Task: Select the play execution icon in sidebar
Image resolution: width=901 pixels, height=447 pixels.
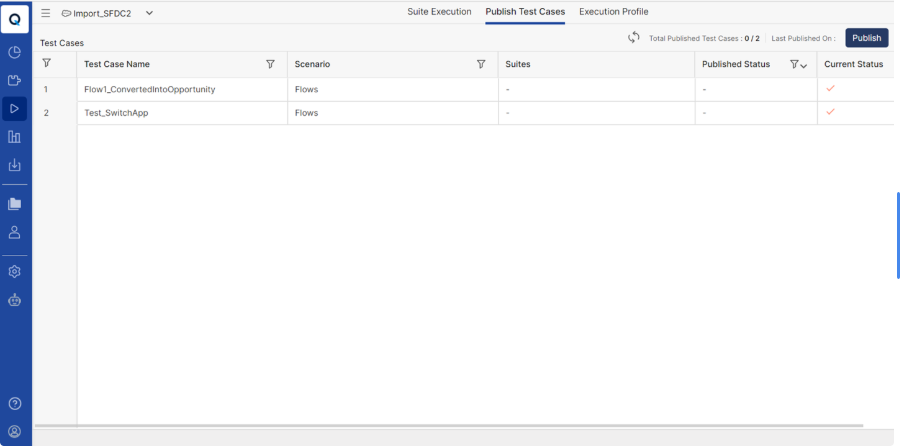Action: pyautogui.click(x=14, y=109)
